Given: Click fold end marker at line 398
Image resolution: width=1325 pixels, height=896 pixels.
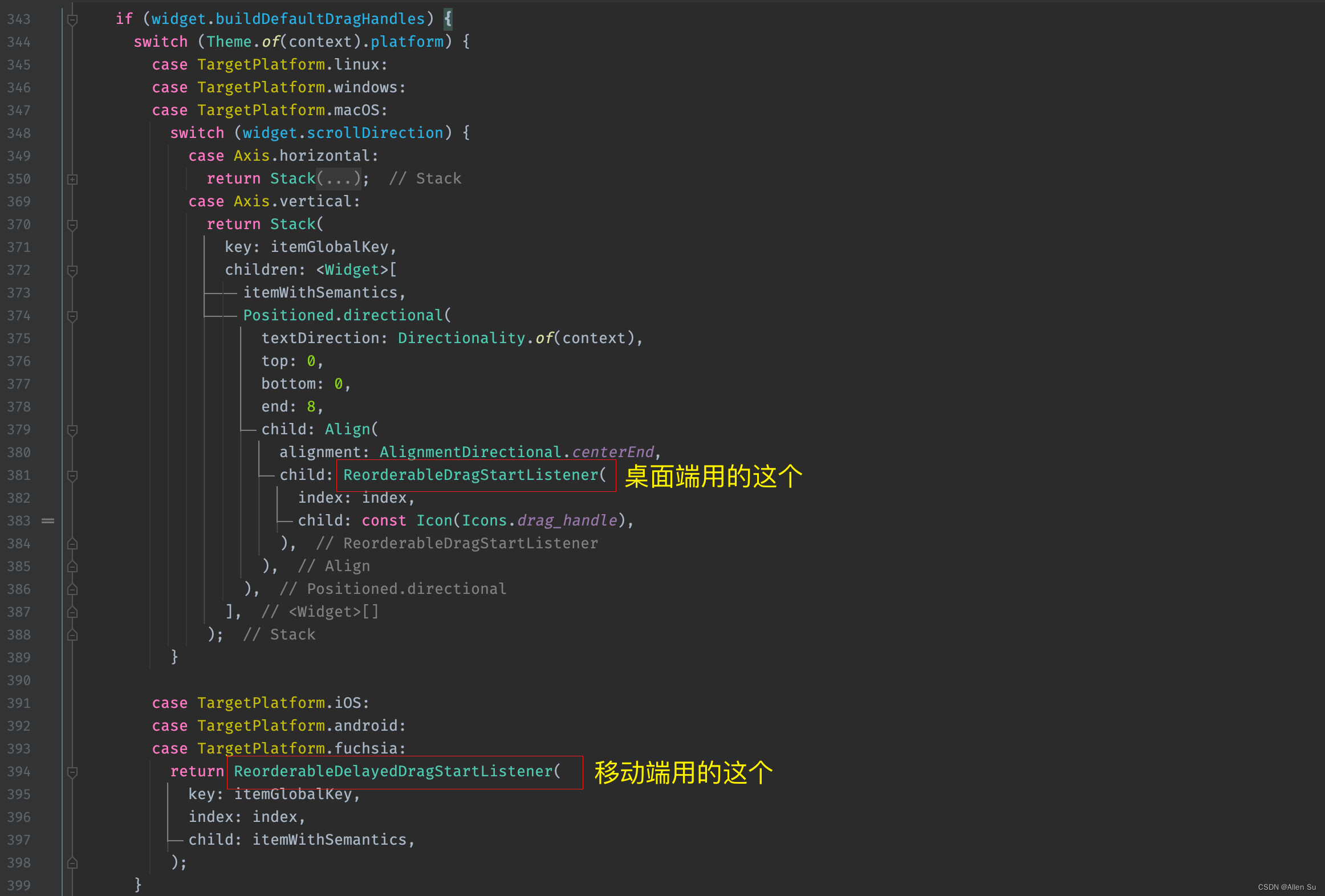Looking at the screenshot, I should tap(72, 863).
